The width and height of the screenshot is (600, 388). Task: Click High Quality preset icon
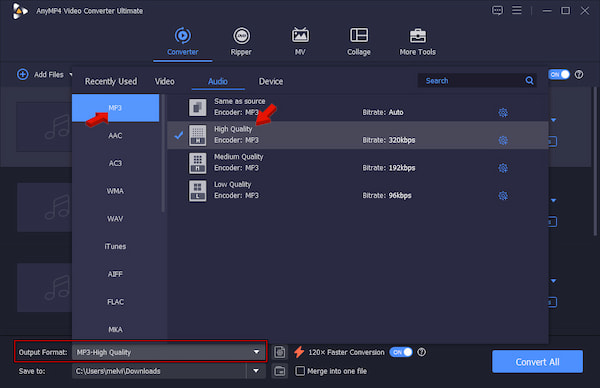(197, 135)
